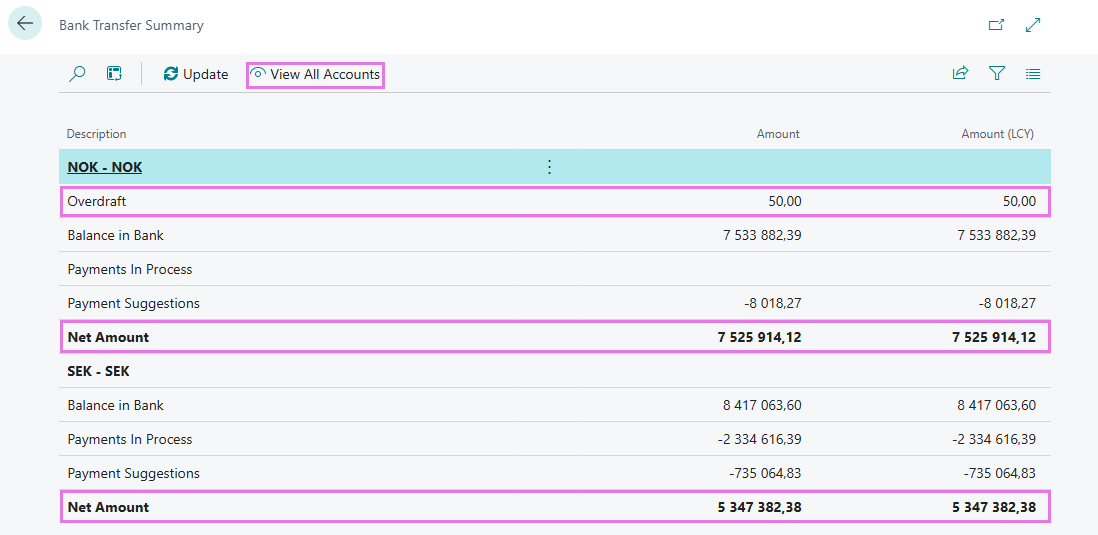Click Amount (LCY) value 7 533 882,39

(996, 235)
